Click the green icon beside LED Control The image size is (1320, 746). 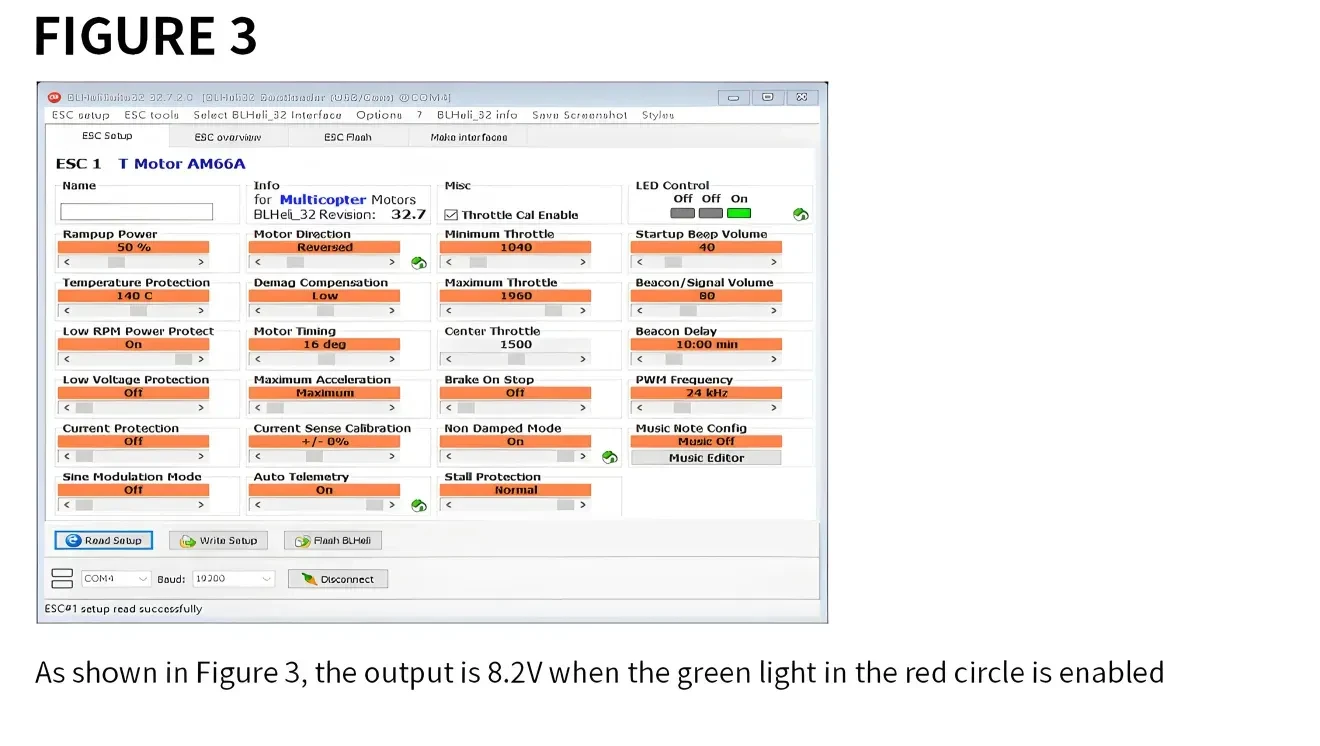point(800,214)
